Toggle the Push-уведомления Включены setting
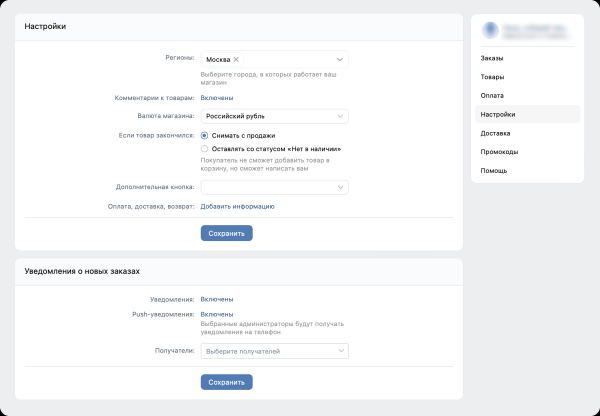 217,314
